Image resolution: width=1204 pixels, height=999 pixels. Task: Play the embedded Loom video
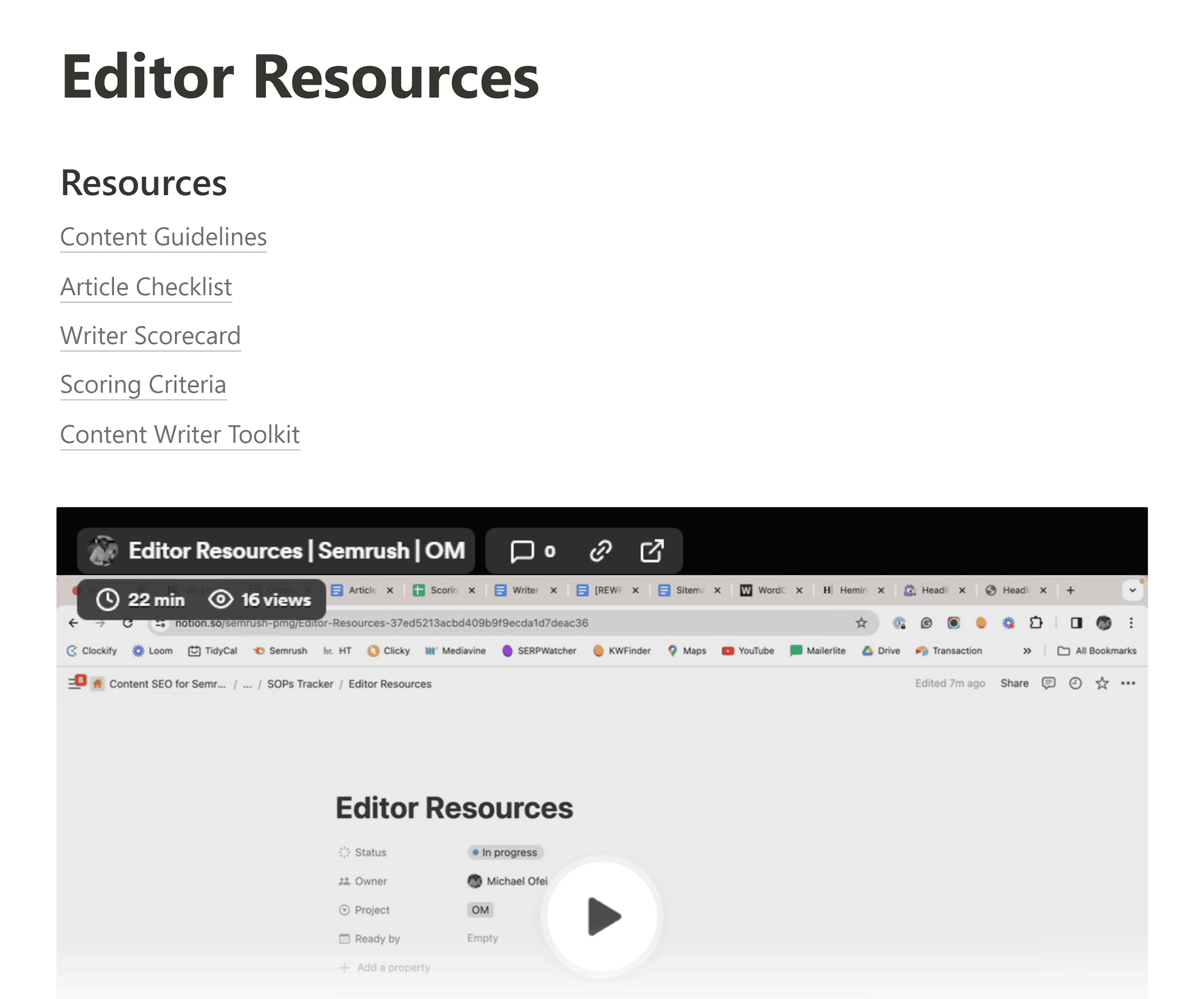[x=602, y=916]
